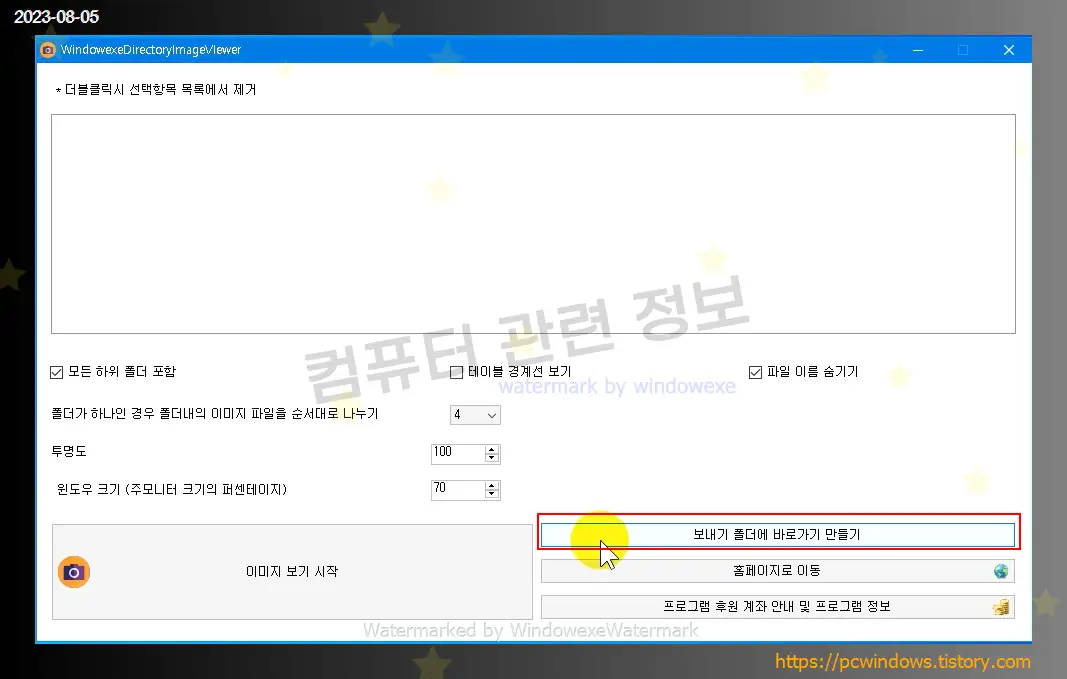Enable the 테이블 경계선 보기 checkbox
The height and width of the screenshot is (679, 1067).
coord(457,372)
